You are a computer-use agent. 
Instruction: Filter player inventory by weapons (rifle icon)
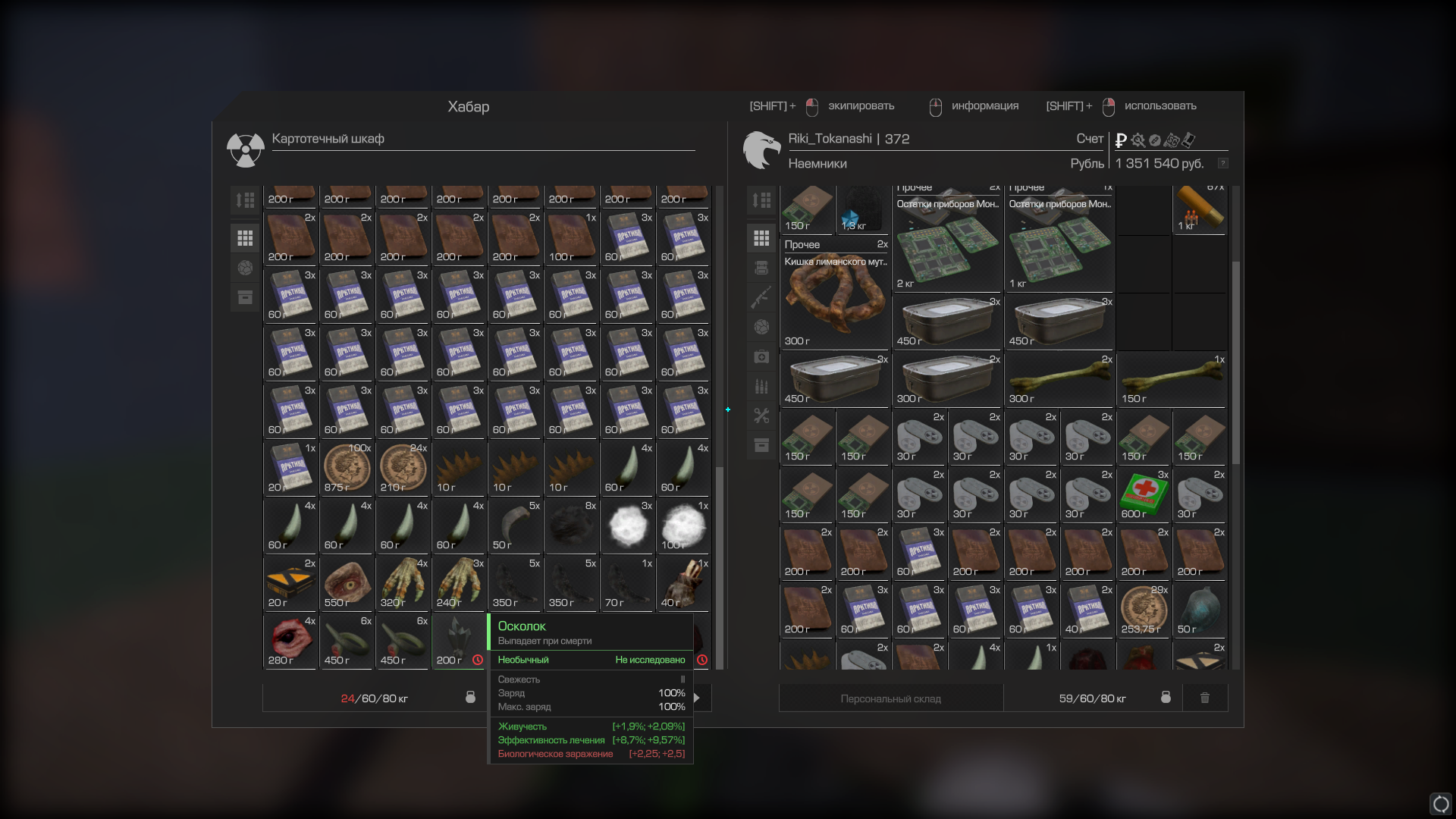coord(761,297)
